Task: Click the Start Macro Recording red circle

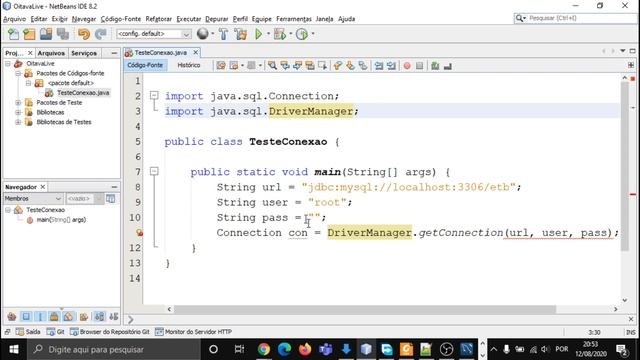Action: coord(407,66)
